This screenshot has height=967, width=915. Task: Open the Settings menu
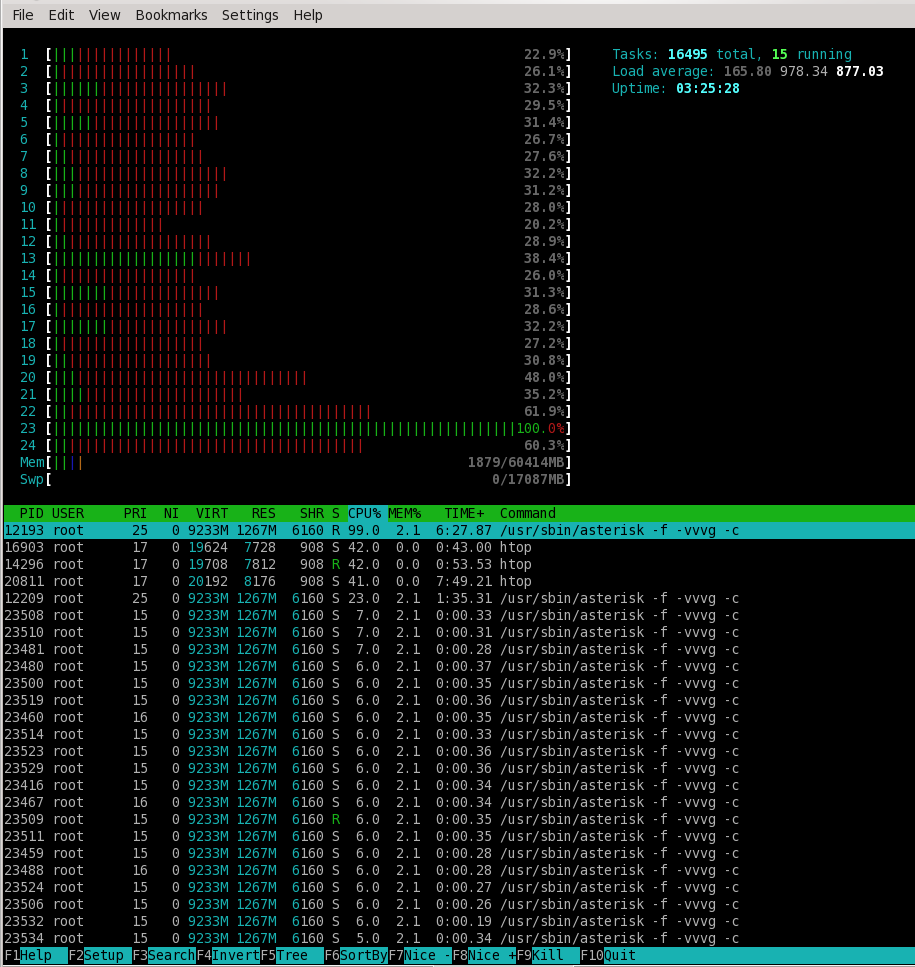[250, 15]
